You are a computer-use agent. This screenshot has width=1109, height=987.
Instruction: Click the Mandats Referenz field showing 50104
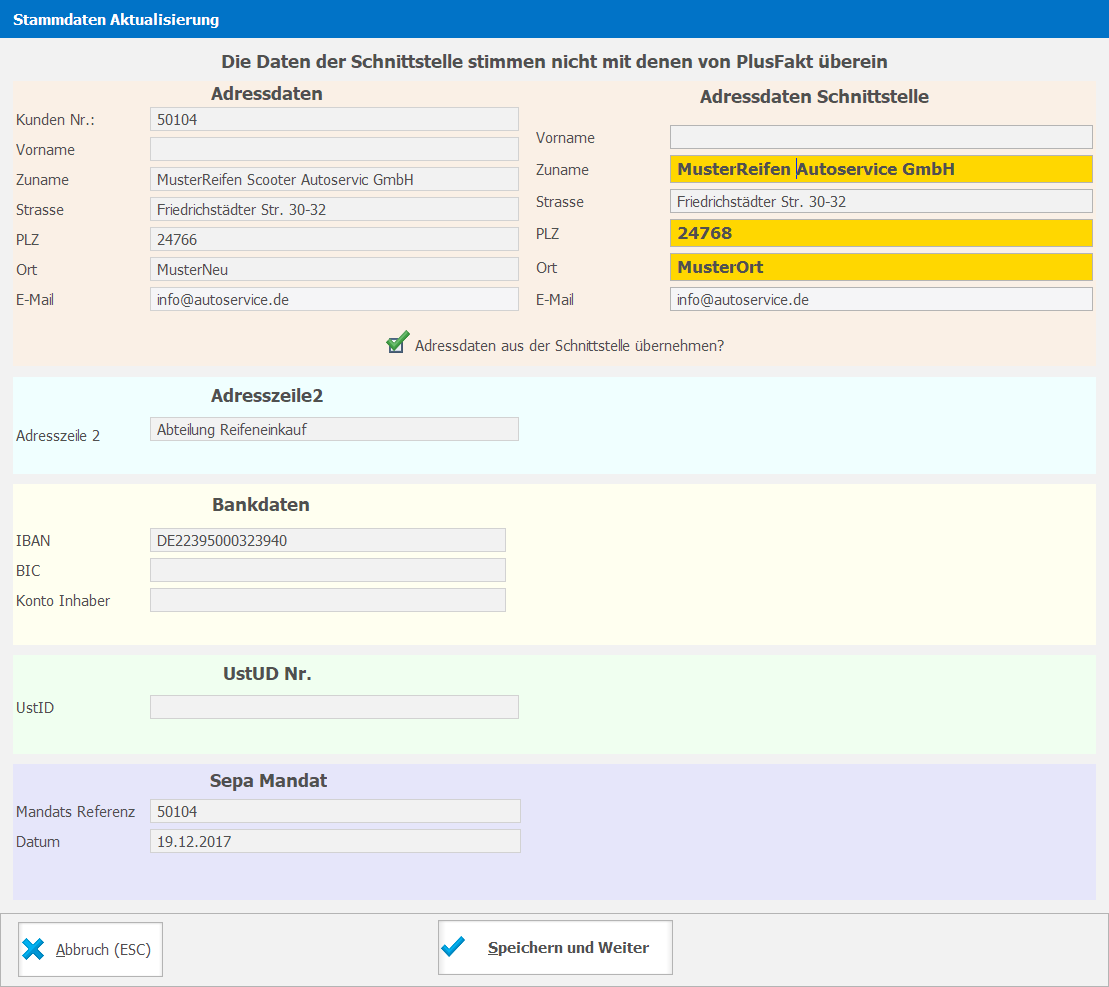[x=335, y=811]
